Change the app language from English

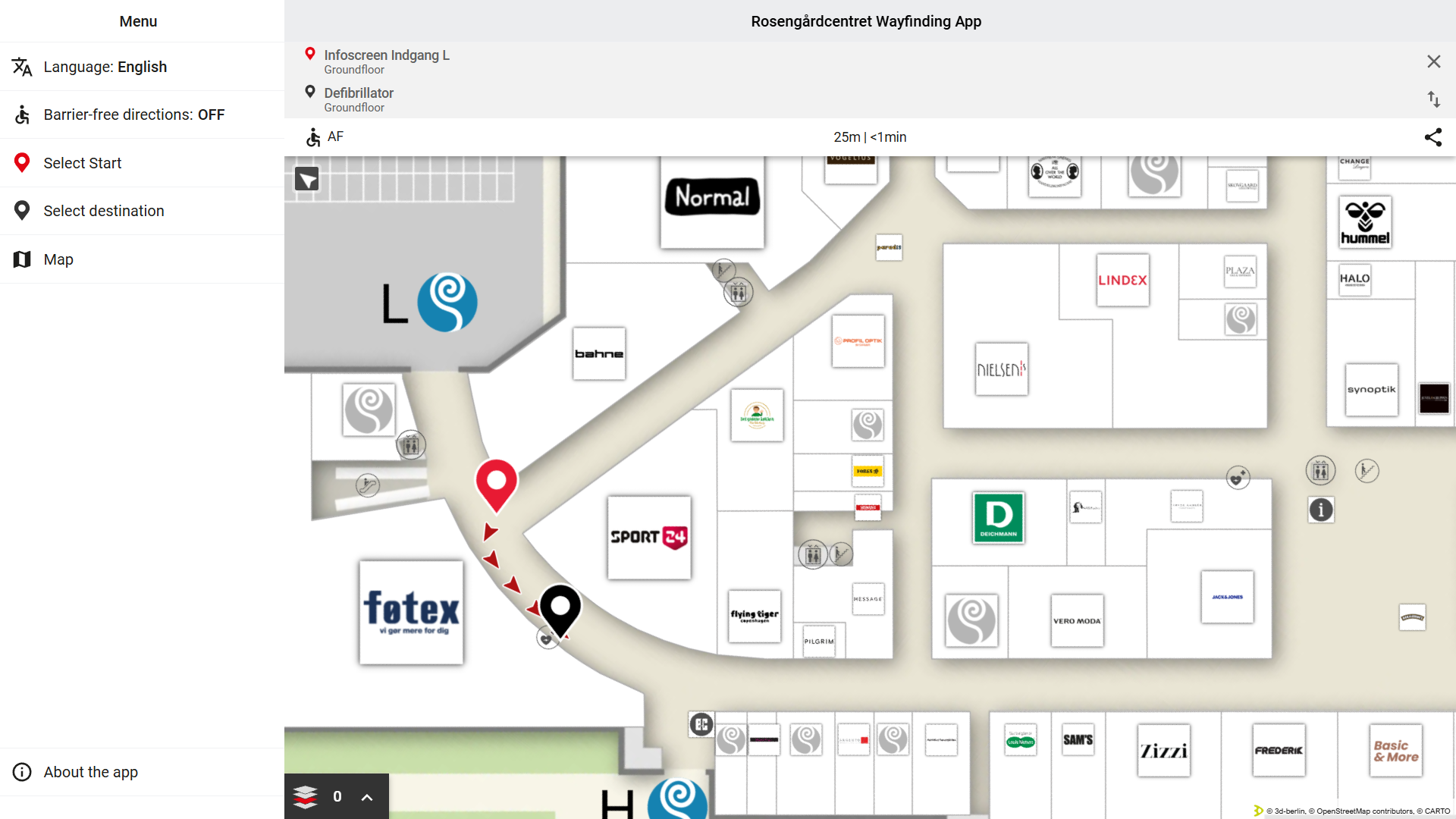coord(142,67)
